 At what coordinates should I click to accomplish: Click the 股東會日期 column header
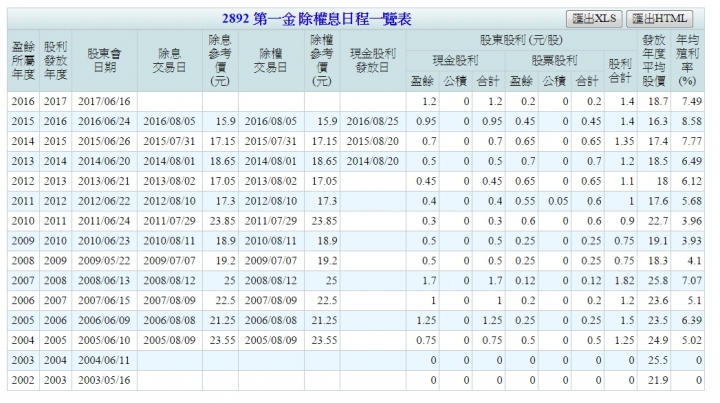(x=104, y=61)
